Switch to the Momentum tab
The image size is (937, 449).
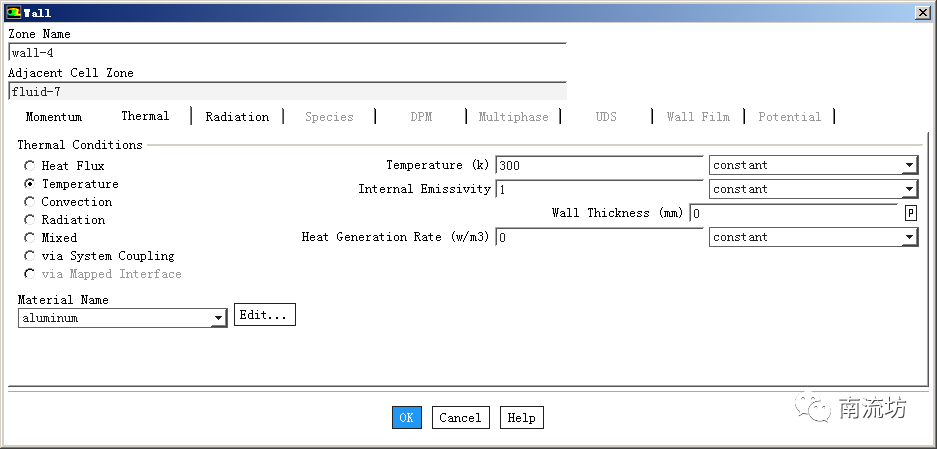point(54,117)
